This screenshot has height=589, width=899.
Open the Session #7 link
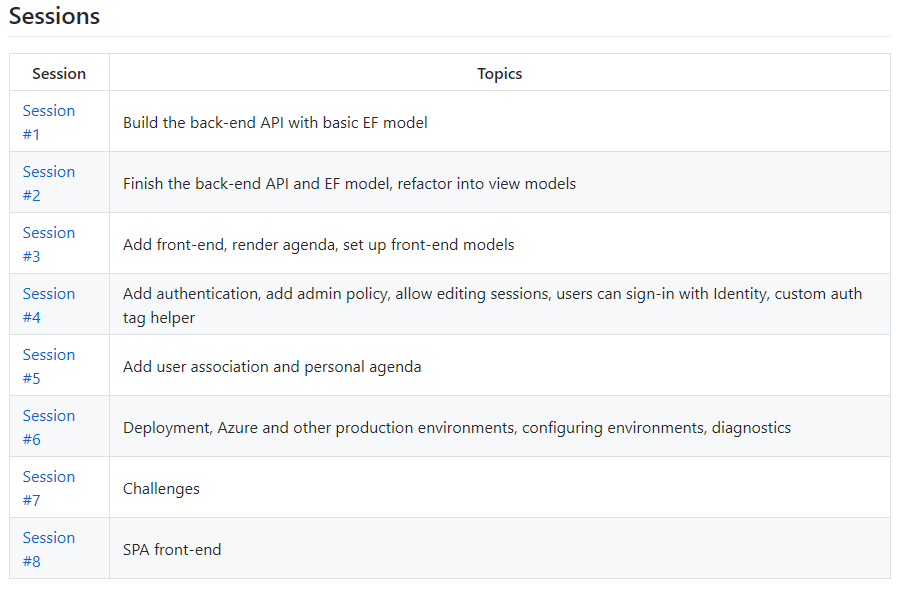pos(49,488)
